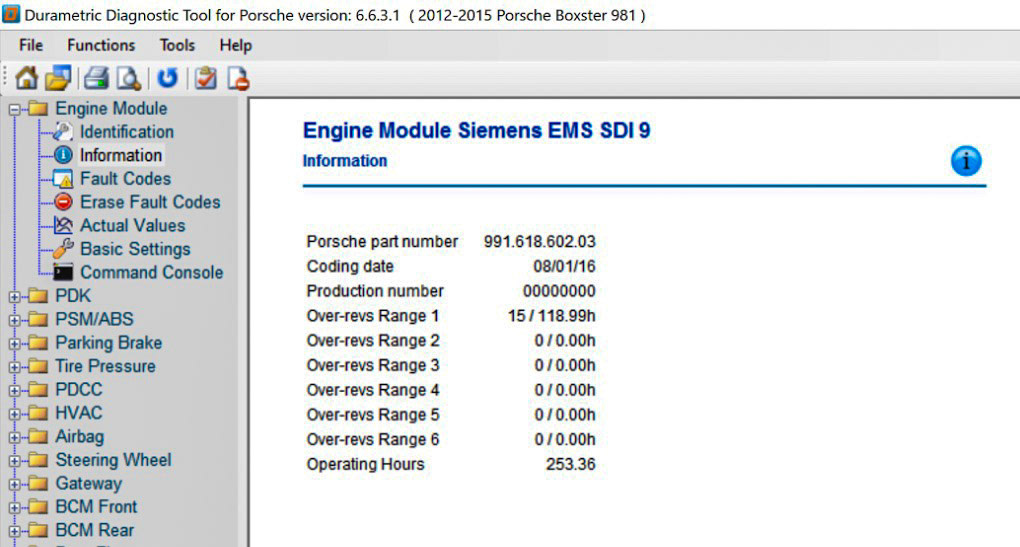Select the Information tree label
This screenshot has width=1020, height=547.
coord(121,155)
